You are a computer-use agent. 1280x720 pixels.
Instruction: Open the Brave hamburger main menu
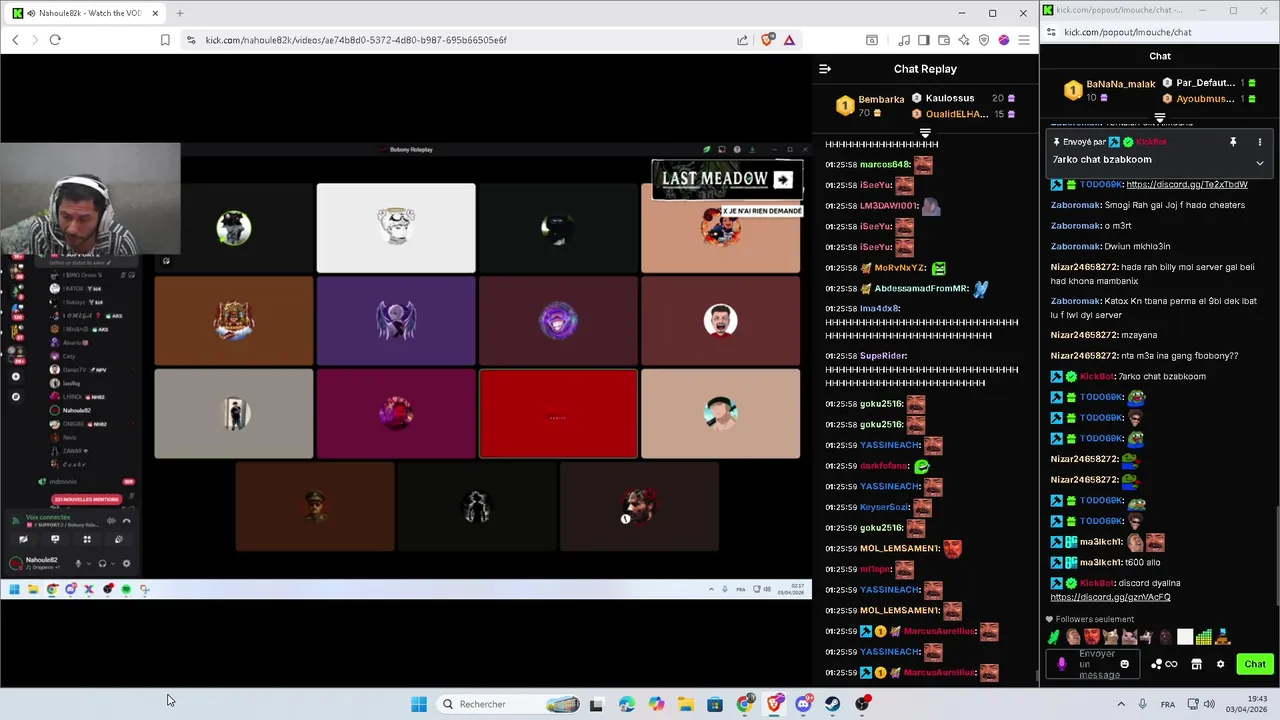coord(1024,40)
